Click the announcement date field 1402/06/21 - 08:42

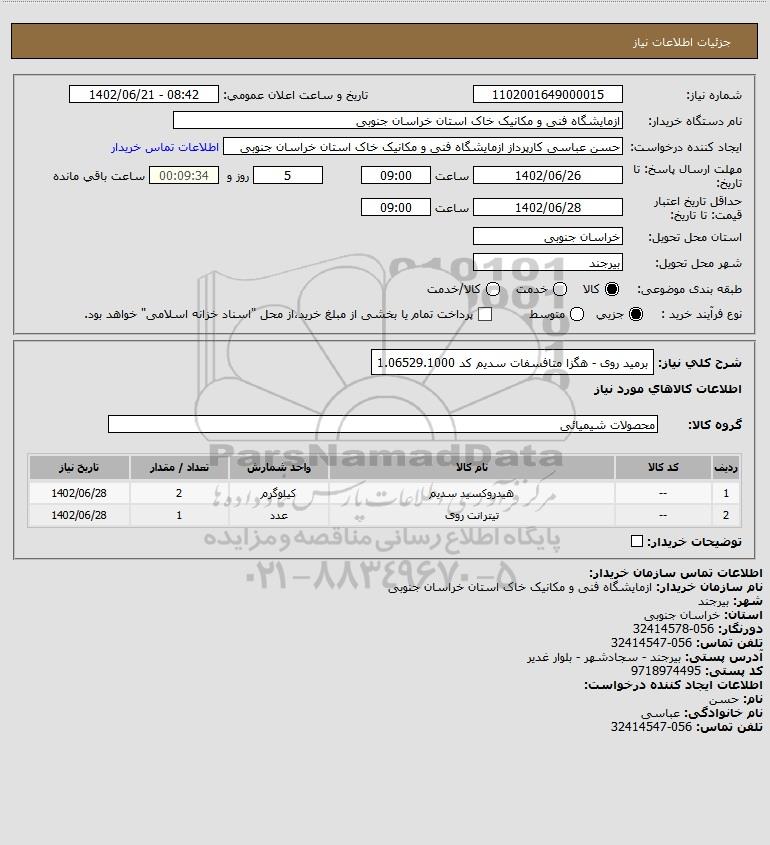144,94
